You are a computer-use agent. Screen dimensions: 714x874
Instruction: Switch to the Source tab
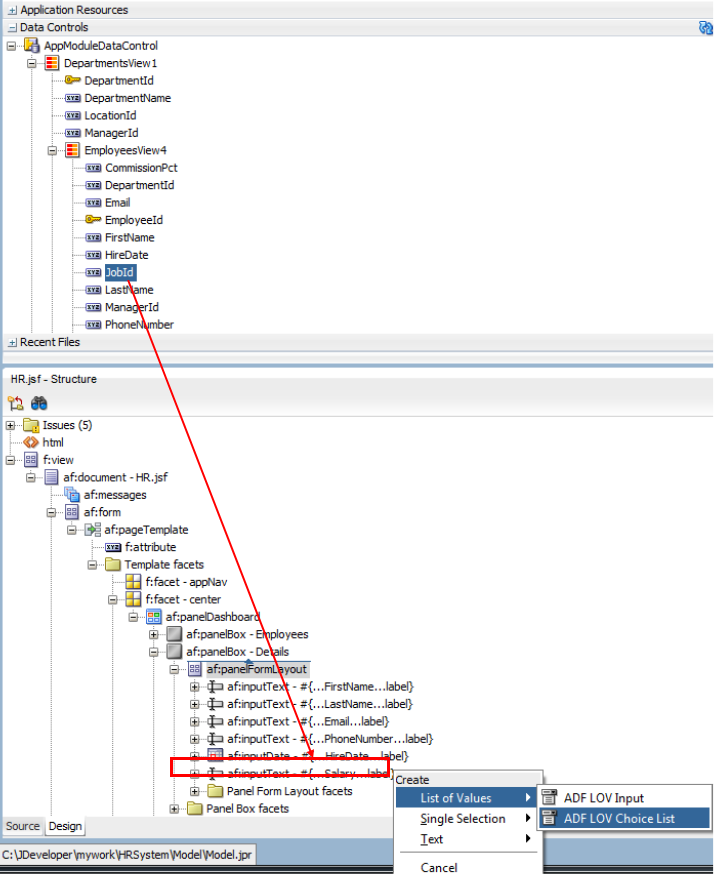point(23,826)
